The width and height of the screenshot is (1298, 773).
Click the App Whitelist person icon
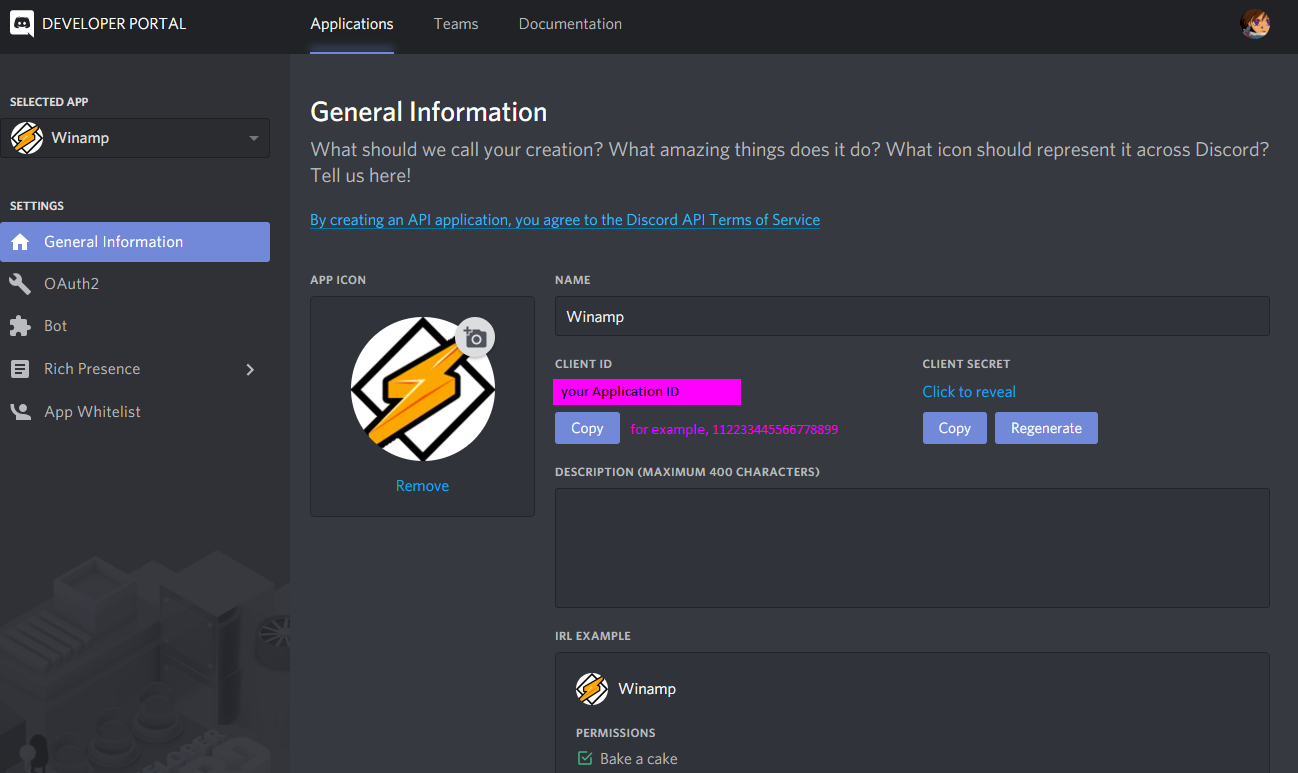point(20,411)
